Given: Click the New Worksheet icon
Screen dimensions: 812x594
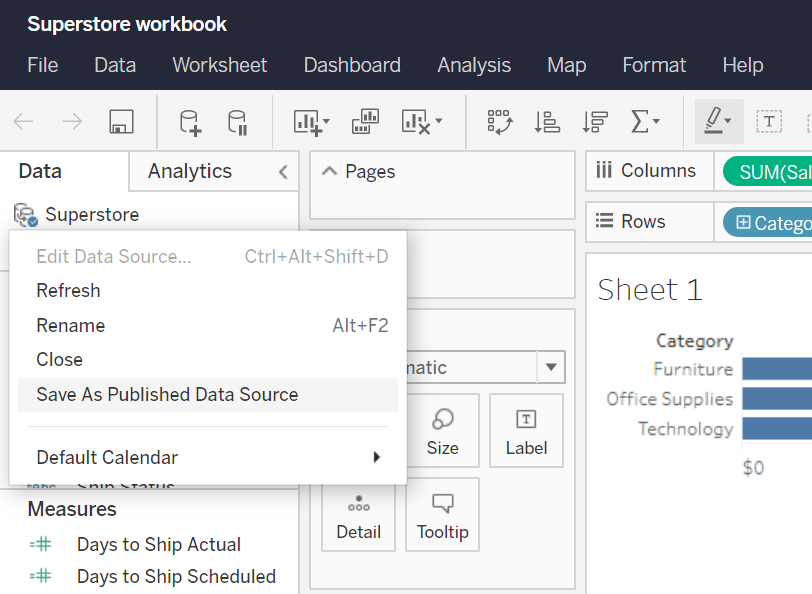Looking at the screenshot, I should 311,122.
